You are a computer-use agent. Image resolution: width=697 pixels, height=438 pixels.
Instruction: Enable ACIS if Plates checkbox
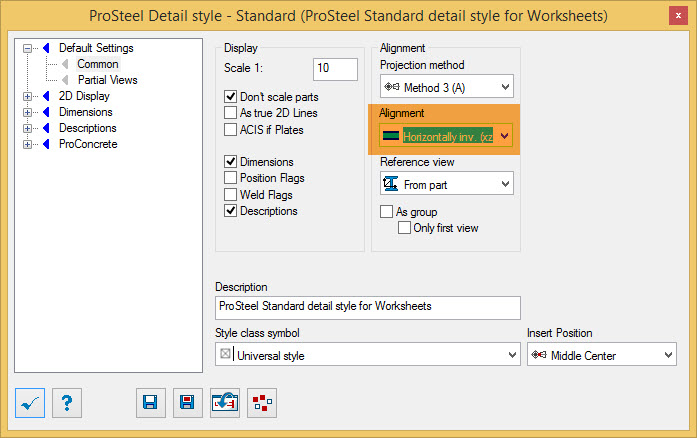pyautogui.click(x=230, y=129)
